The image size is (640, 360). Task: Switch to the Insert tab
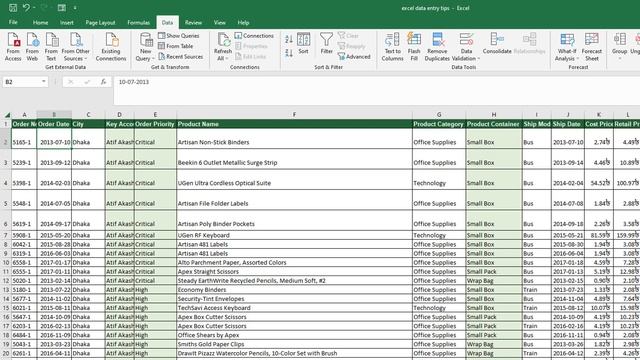tap(67, 22)
